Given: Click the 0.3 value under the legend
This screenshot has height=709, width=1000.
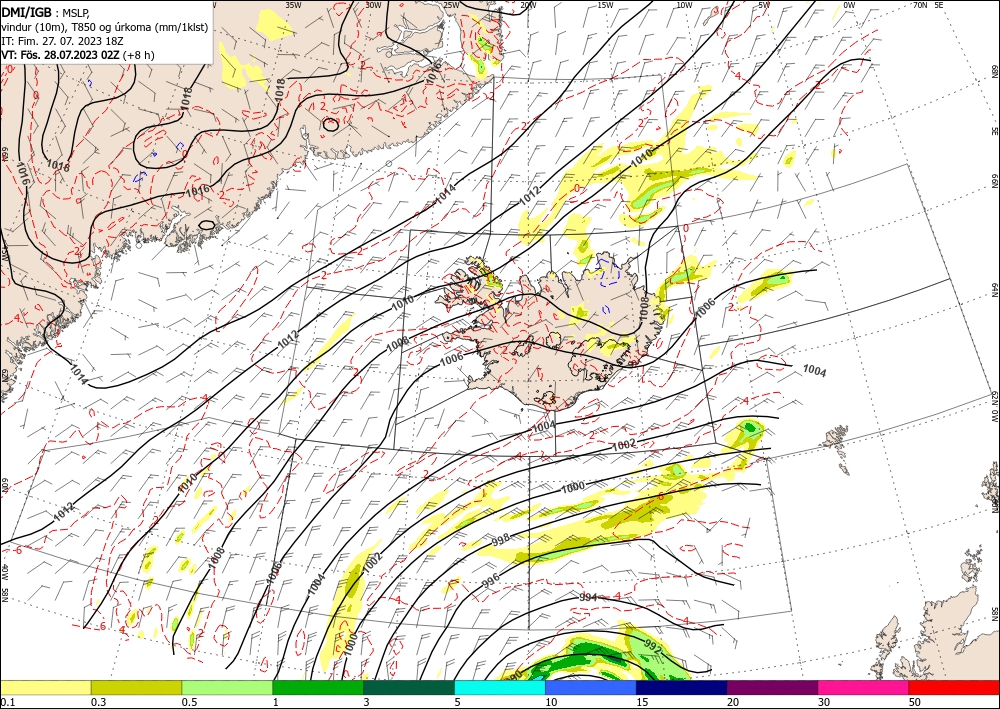Looking at the screenshot, I should [x=98, y=702].
